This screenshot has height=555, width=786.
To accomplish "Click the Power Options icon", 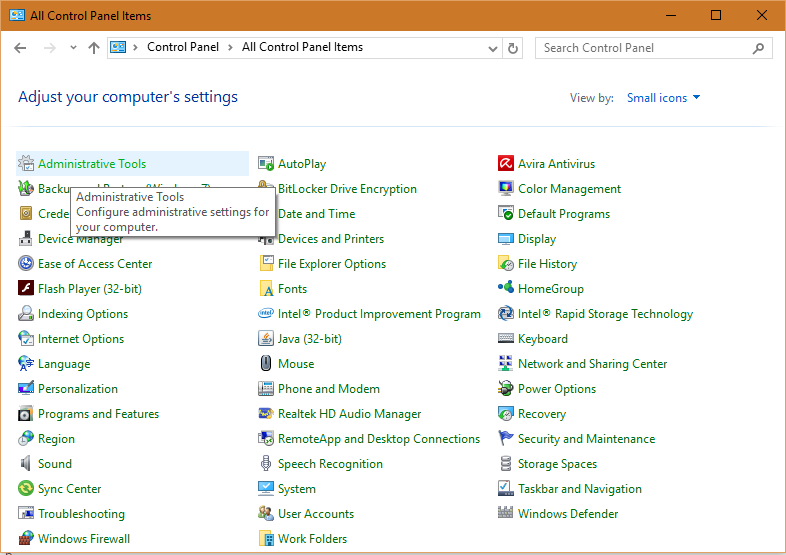I will tap(506, 389).
